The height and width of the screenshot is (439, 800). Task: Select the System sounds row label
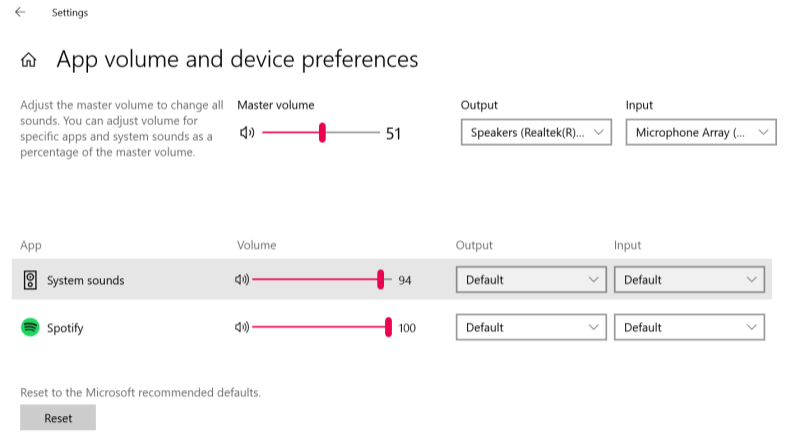tap(86, 280)
